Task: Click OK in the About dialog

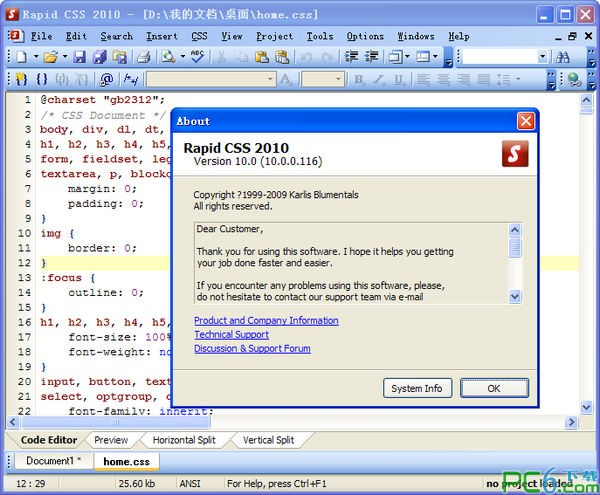Action: tap(494, 388)
